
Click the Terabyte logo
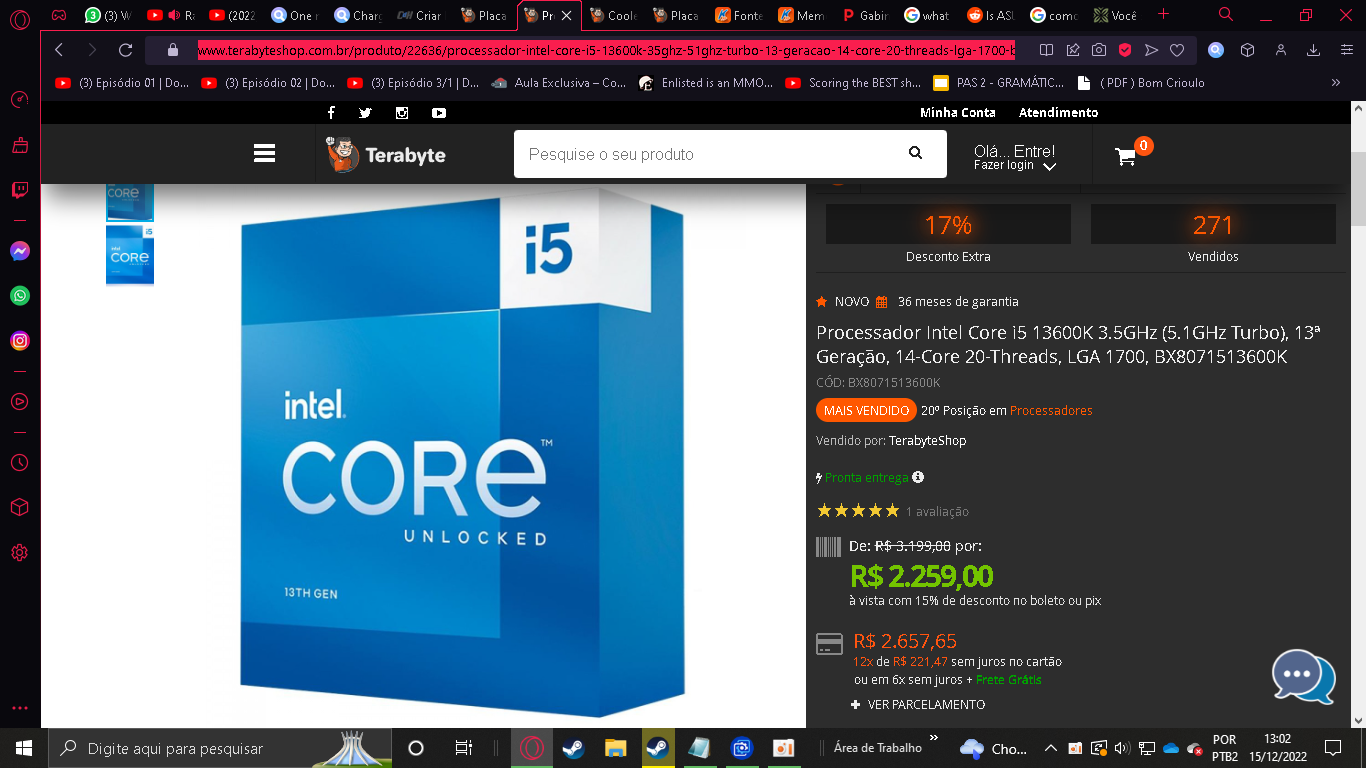(385, 155)
